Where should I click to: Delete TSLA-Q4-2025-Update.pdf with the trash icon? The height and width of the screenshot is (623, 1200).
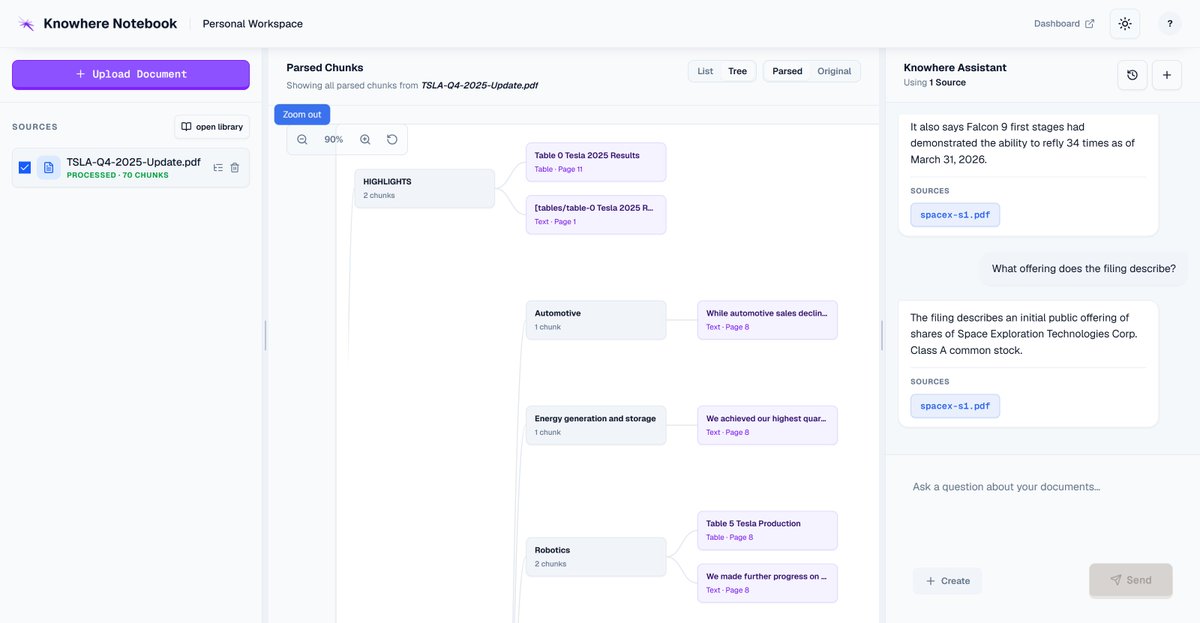pyautogui.click(x=235, y=168)
